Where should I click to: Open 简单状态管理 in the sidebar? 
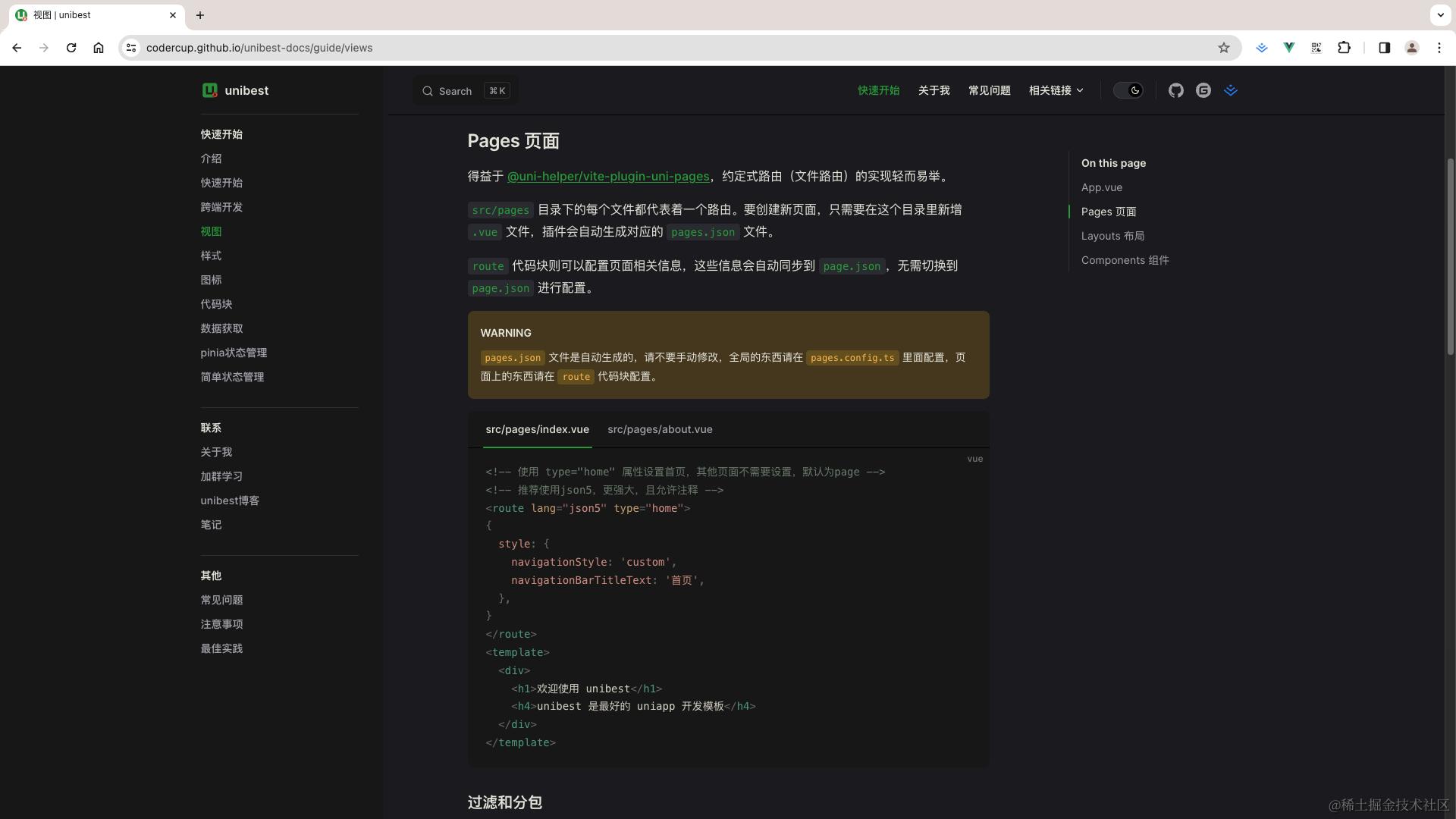tap(233, 378)
